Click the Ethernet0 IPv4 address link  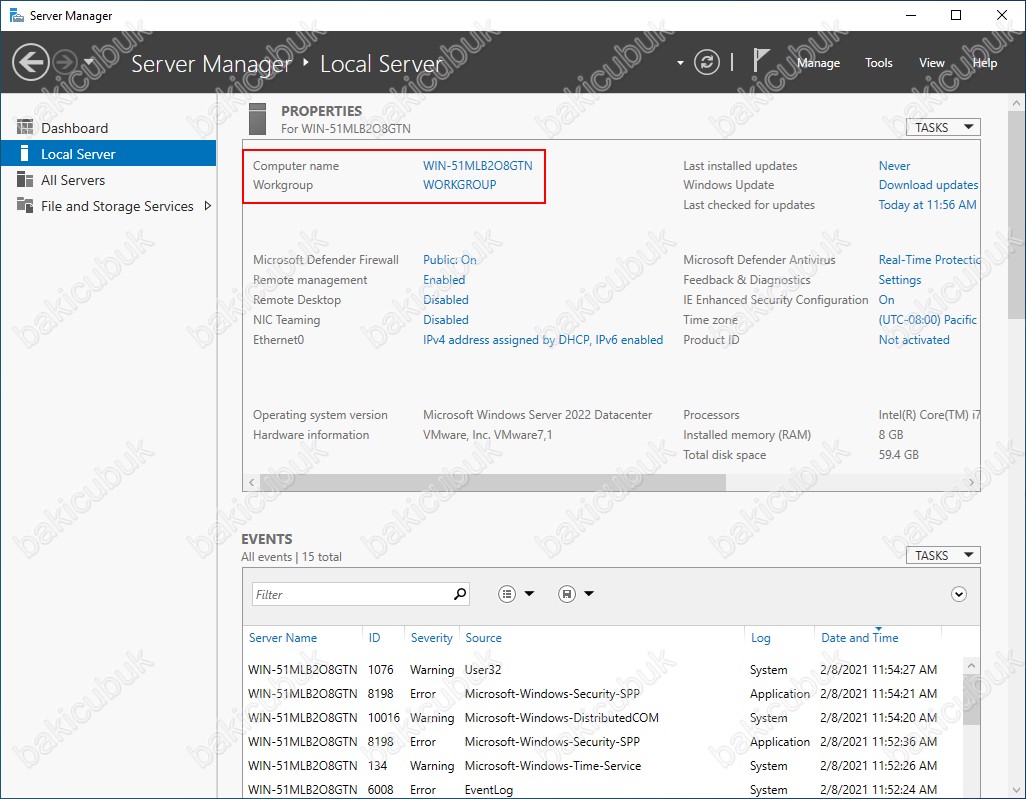543,340
